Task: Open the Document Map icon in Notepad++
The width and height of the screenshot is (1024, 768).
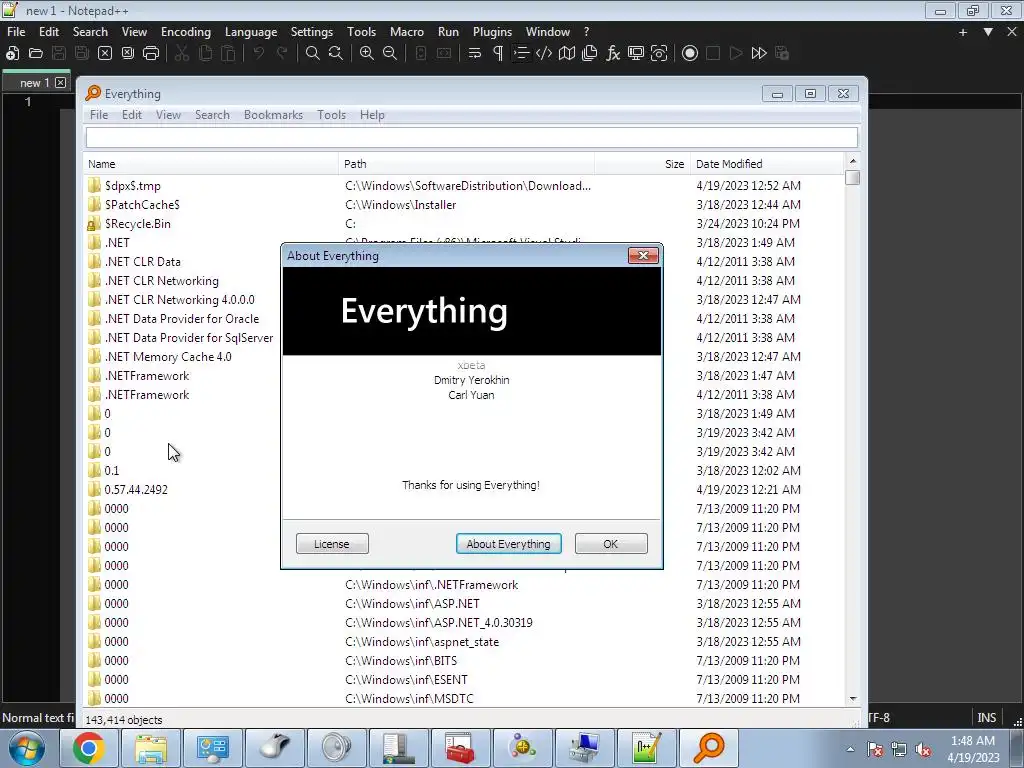Action: click(x=567, y=54)
